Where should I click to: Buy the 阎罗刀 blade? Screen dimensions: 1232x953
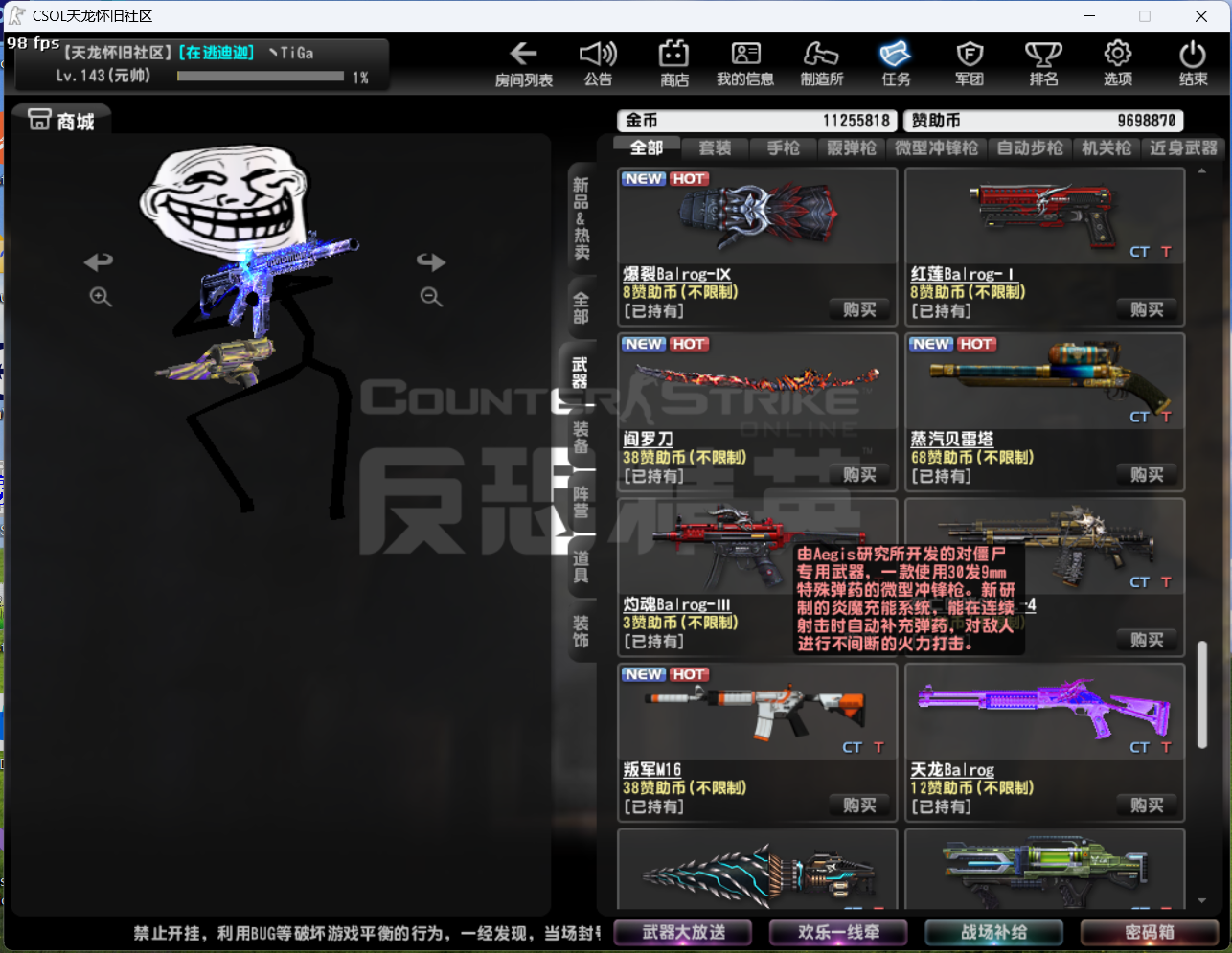click(859, 475)
